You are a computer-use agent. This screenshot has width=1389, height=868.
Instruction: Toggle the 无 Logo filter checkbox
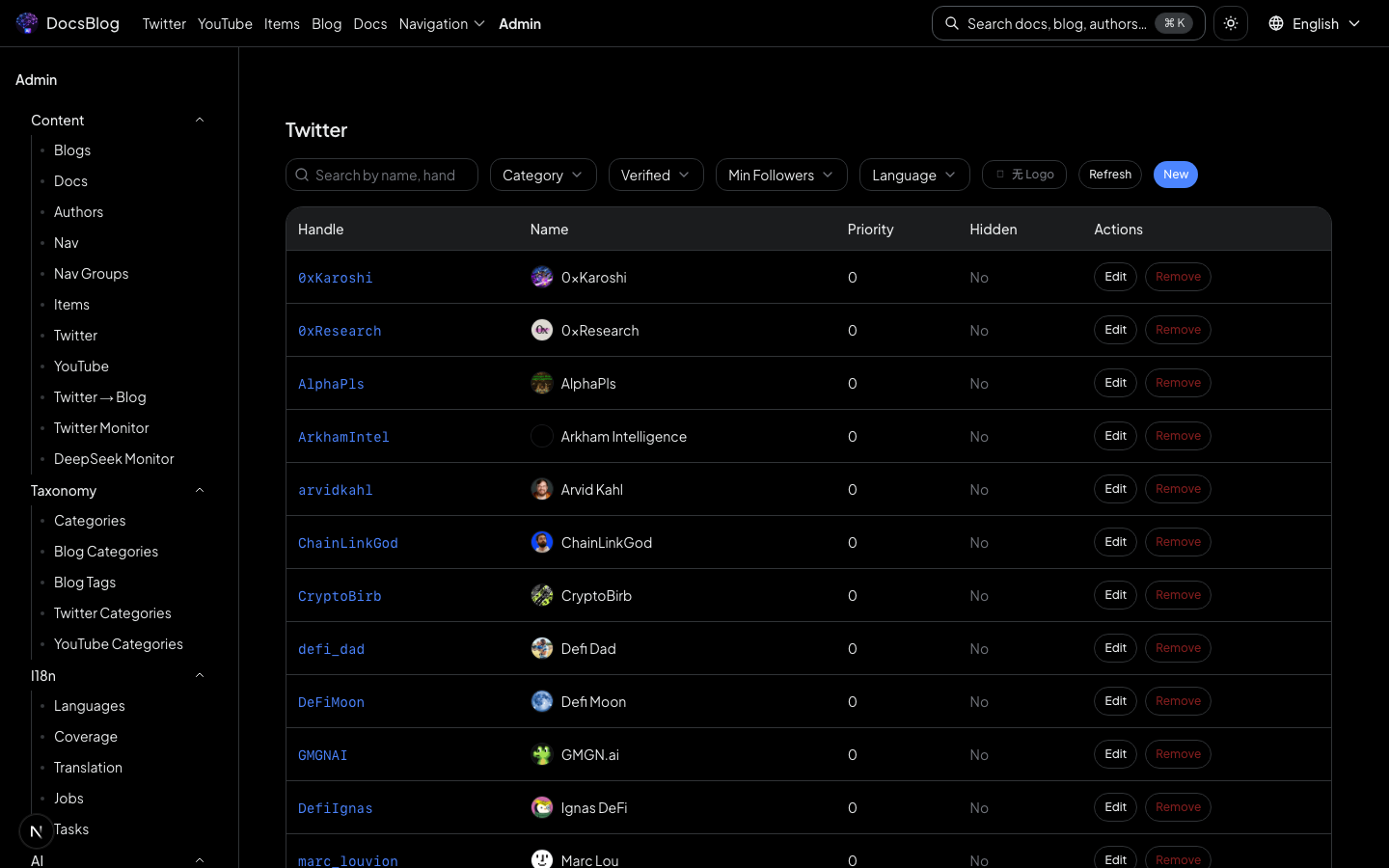1000,175
